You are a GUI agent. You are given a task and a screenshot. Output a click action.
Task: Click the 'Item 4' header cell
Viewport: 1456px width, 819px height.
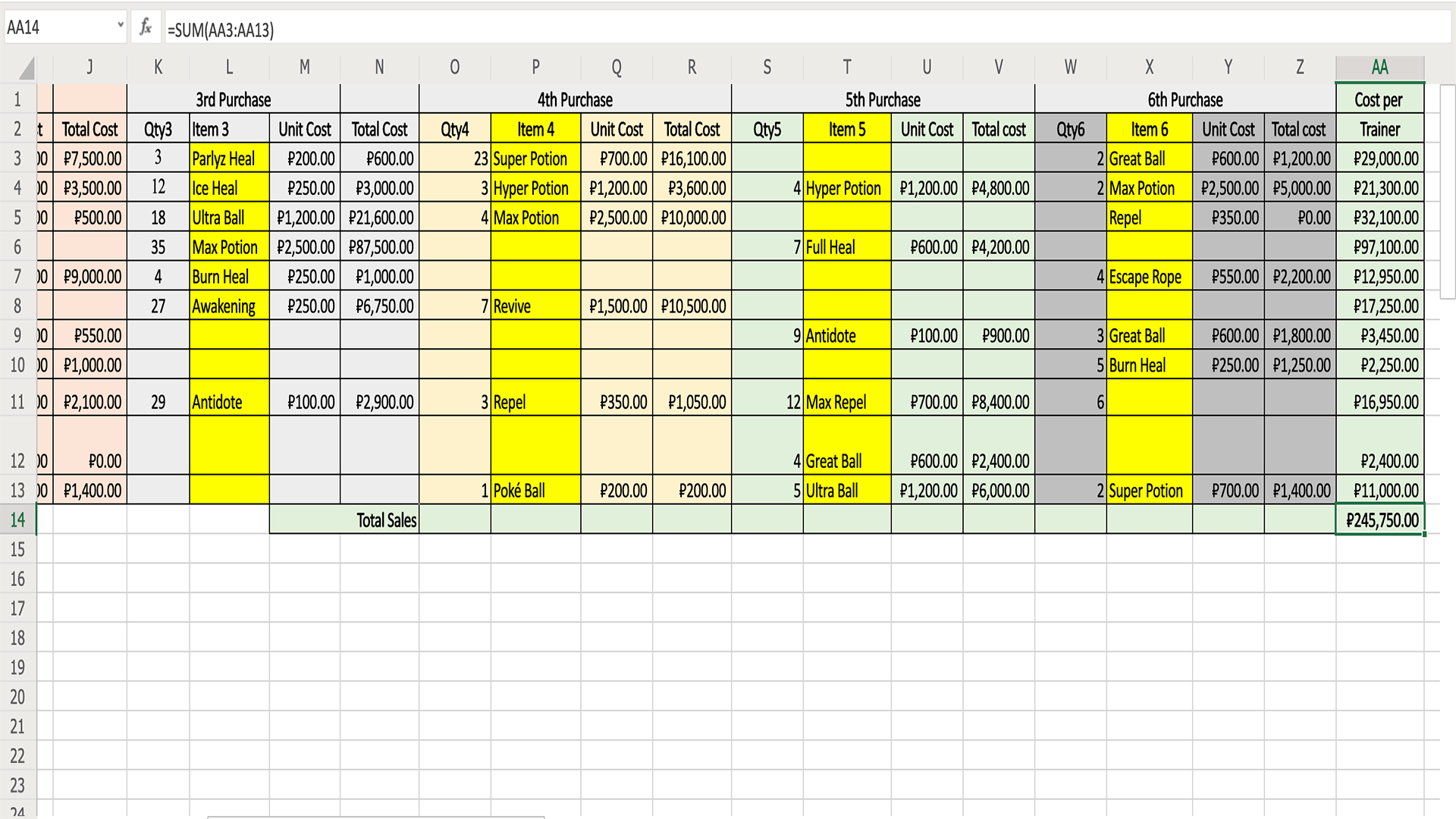535,129
